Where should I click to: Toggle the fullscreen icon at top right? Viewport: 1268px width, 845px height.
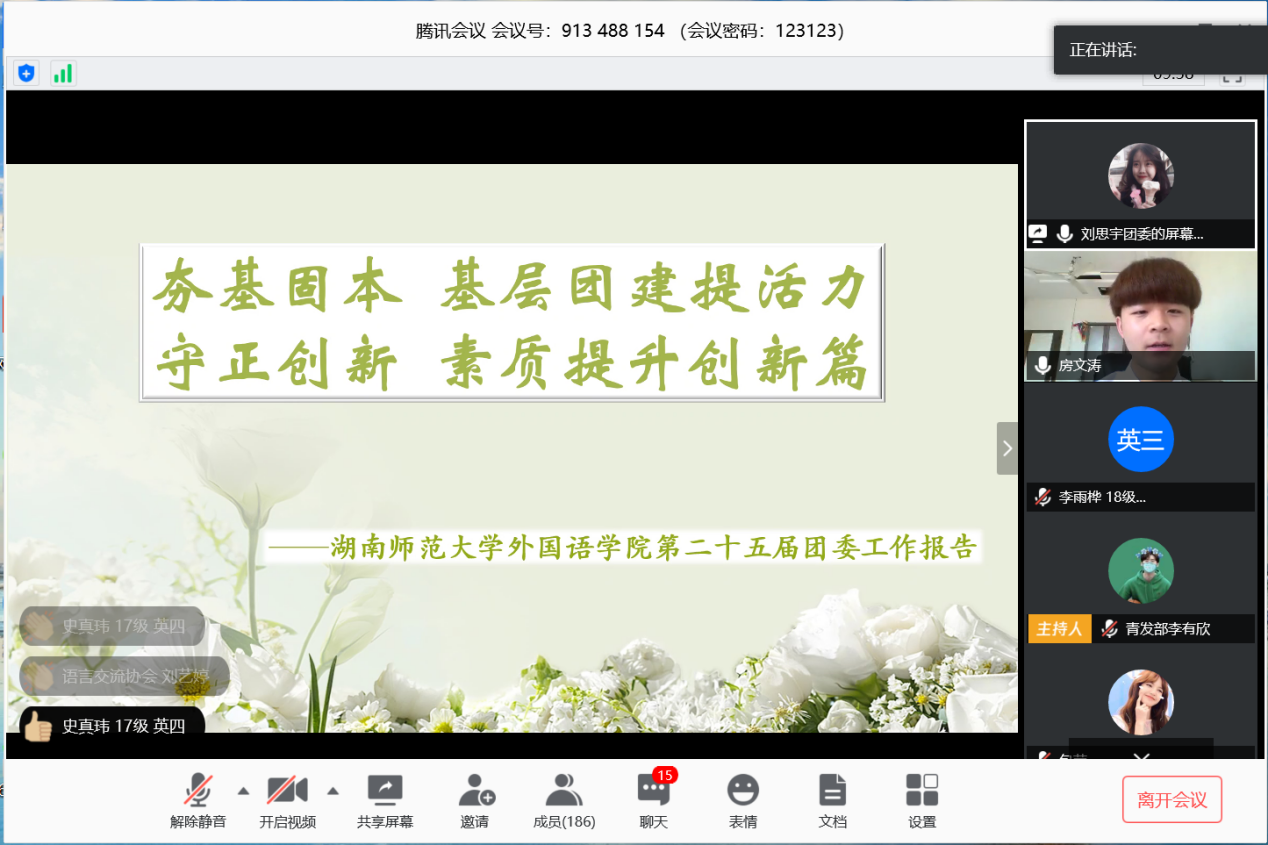[x=1232, y=75]
